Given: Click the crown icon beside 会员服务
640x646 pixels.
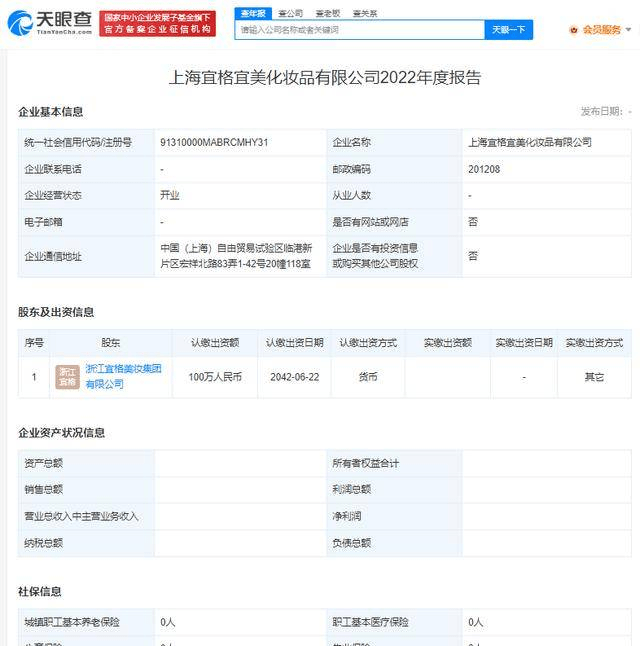Looking at the screenshot, I should tap(574, 30).
